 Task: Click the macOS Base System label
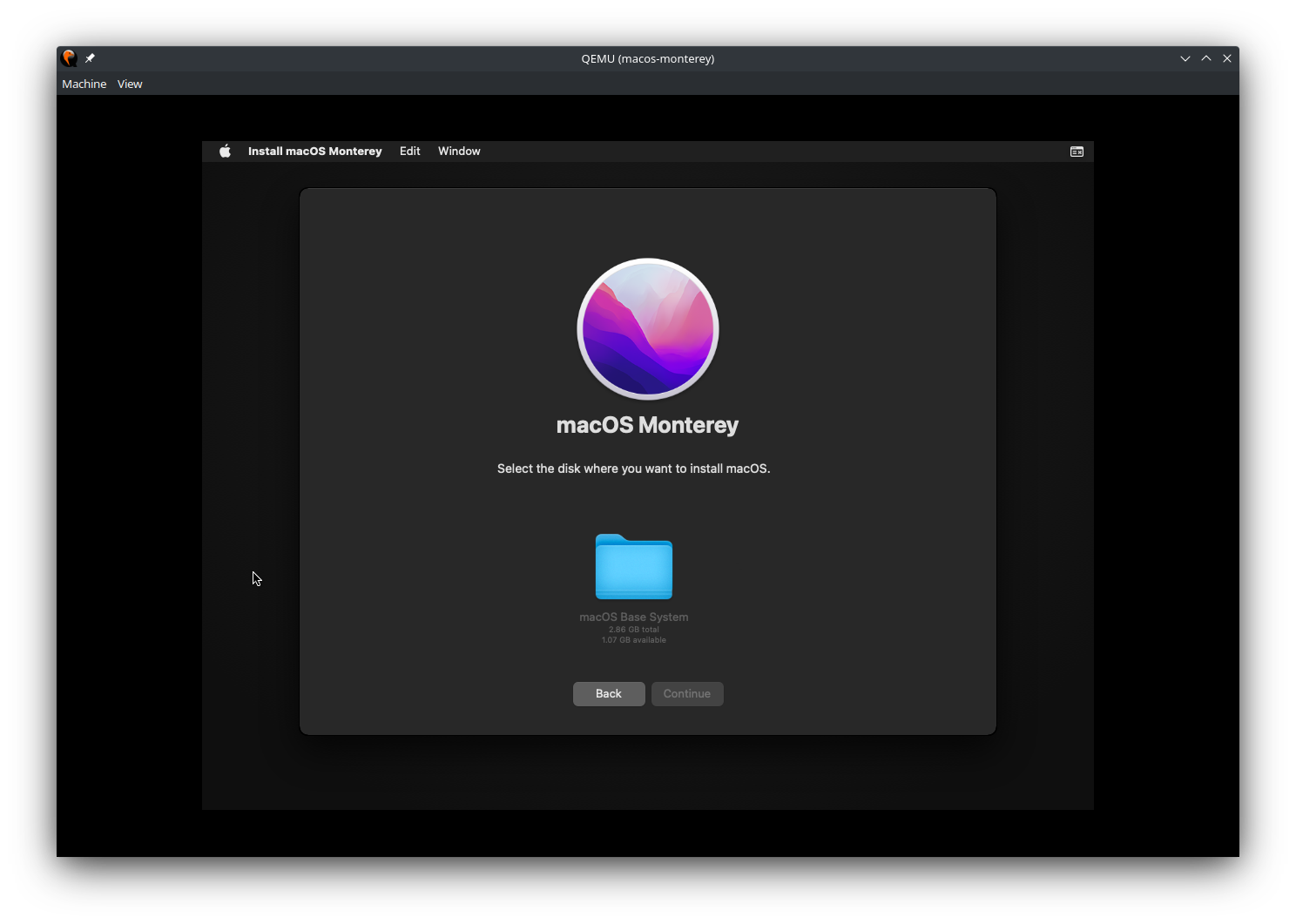coord(634,617)
